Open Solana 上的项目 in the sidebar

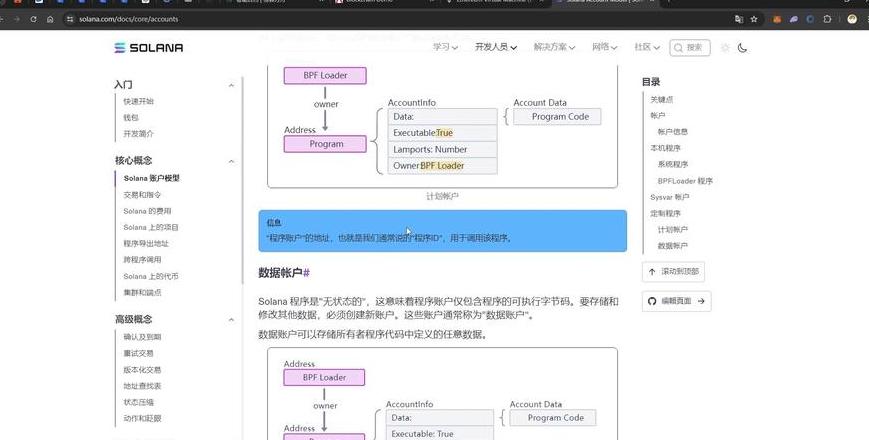(151, 227)
